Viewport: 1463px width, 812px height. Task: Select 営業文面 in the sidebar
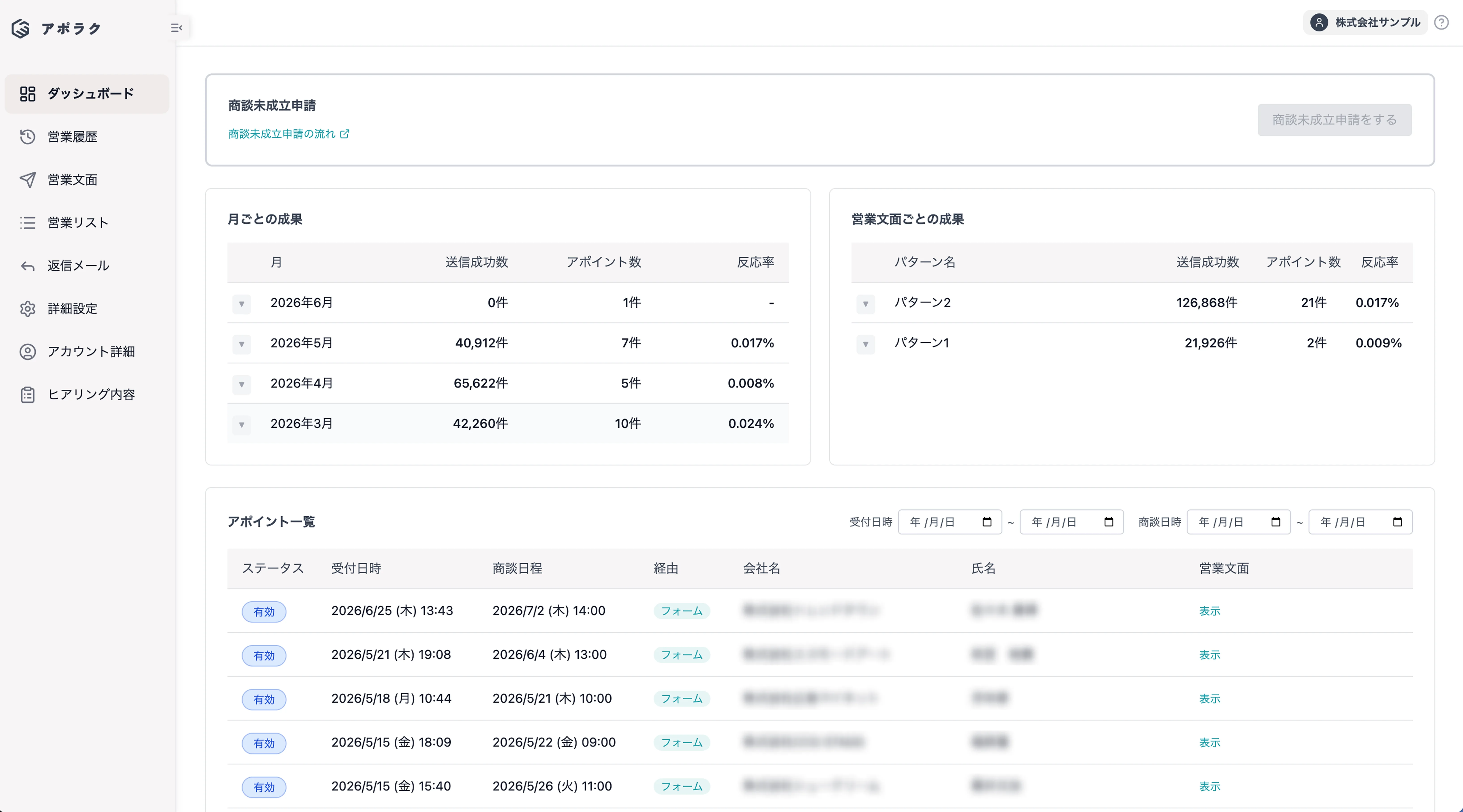tap(87, 180)
